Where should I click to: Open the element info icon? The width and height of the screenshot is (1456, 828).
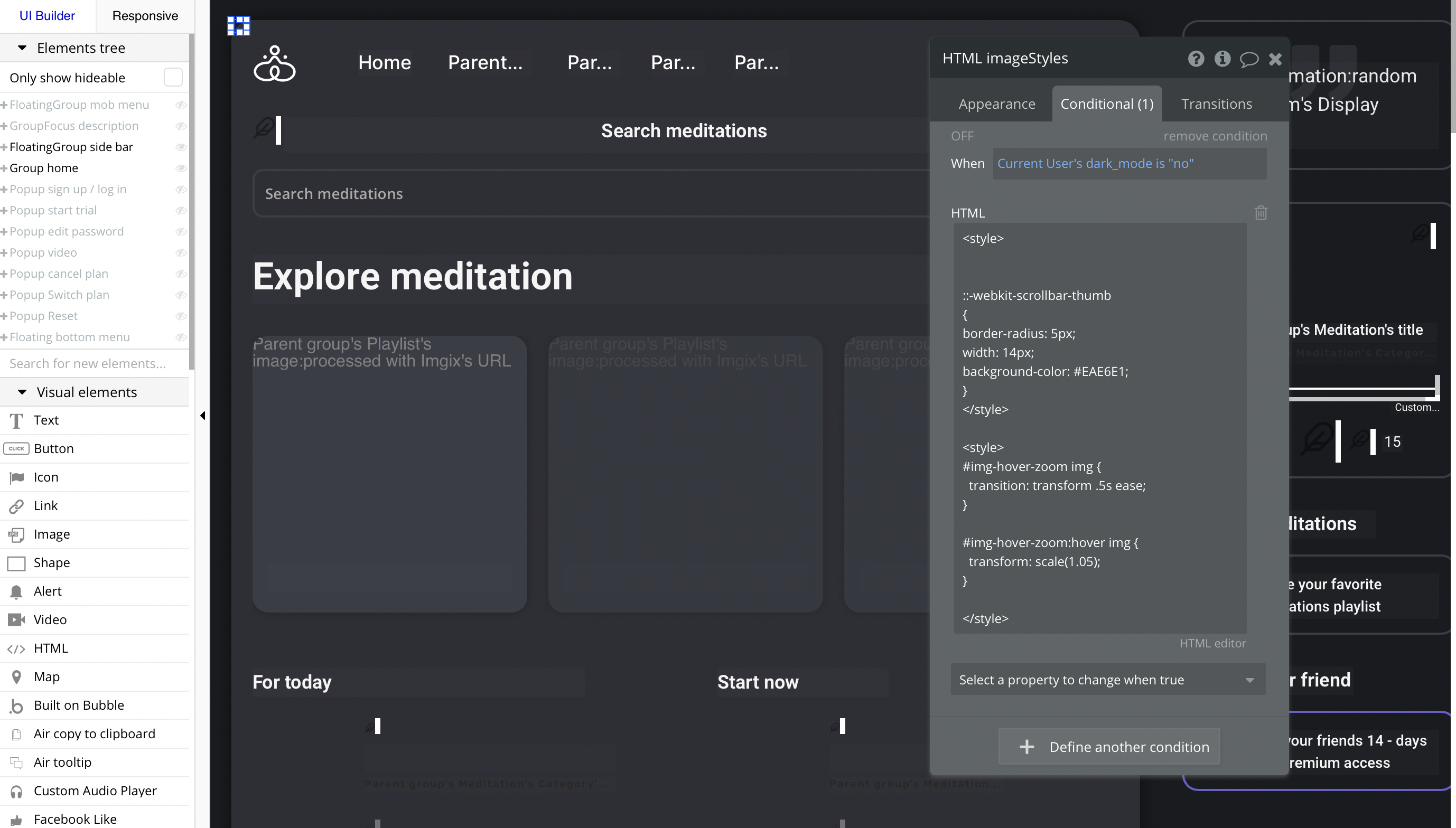click(x=1222, y=59)
